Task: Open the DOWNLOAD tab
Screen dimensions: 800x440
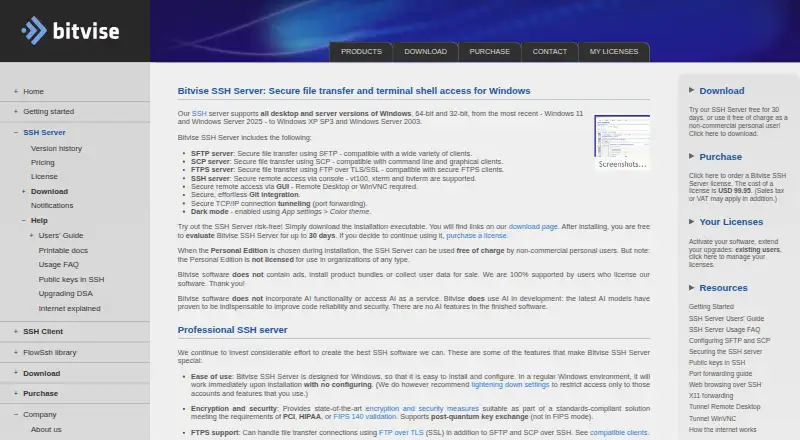Action: pos(426,52)
